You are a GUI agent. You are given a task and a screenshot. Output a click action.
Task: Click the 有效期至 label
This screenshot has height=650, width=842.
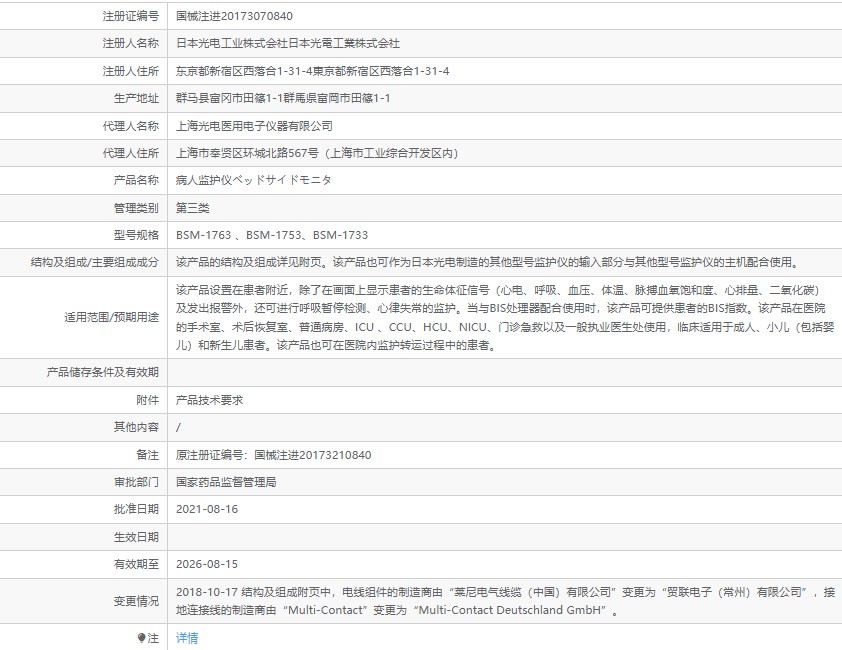[x=136, y=565]
